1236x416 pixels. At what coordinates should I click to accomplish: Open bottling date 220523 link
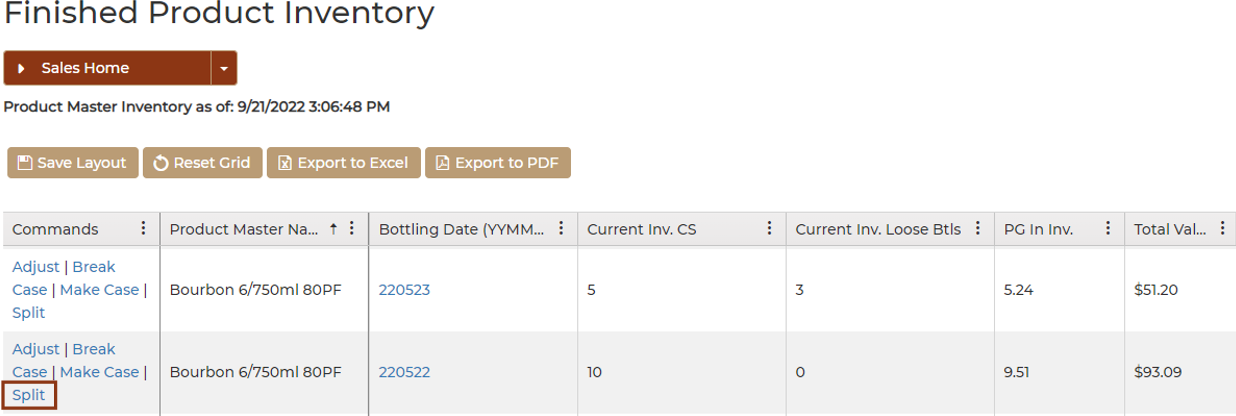pos(404,290)
